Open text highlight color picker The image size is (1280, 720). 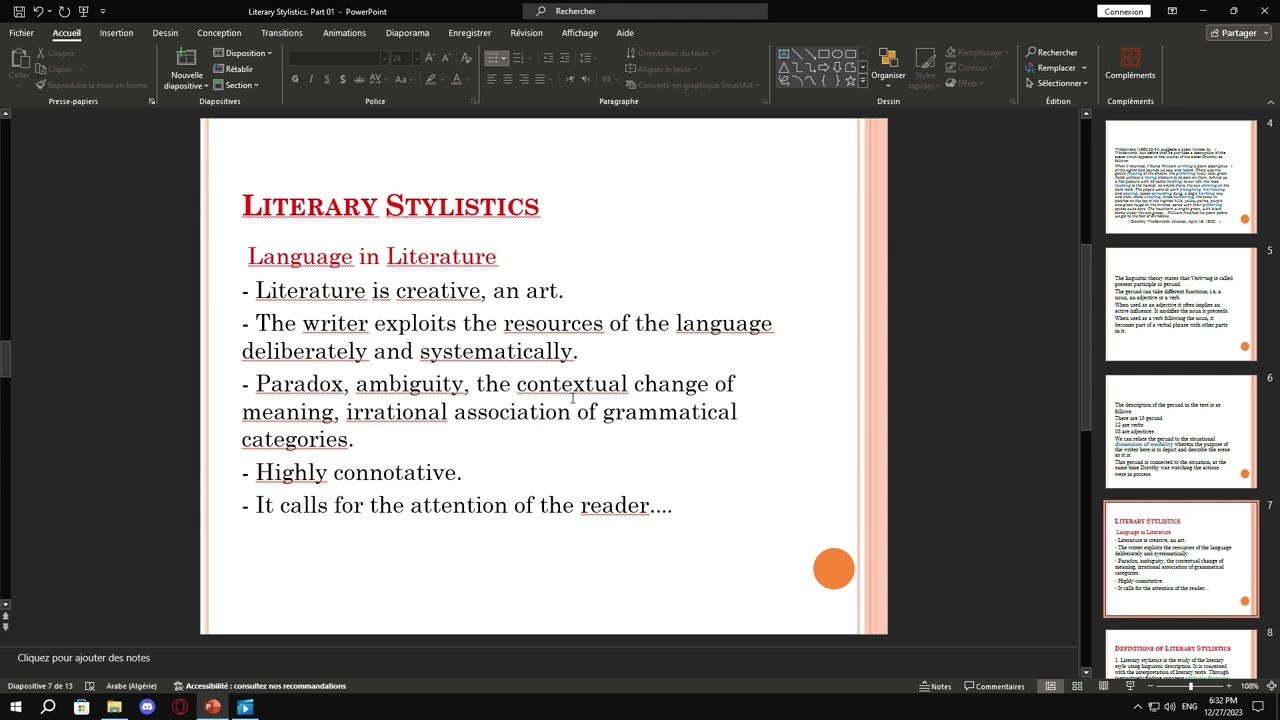pos(431,79)
